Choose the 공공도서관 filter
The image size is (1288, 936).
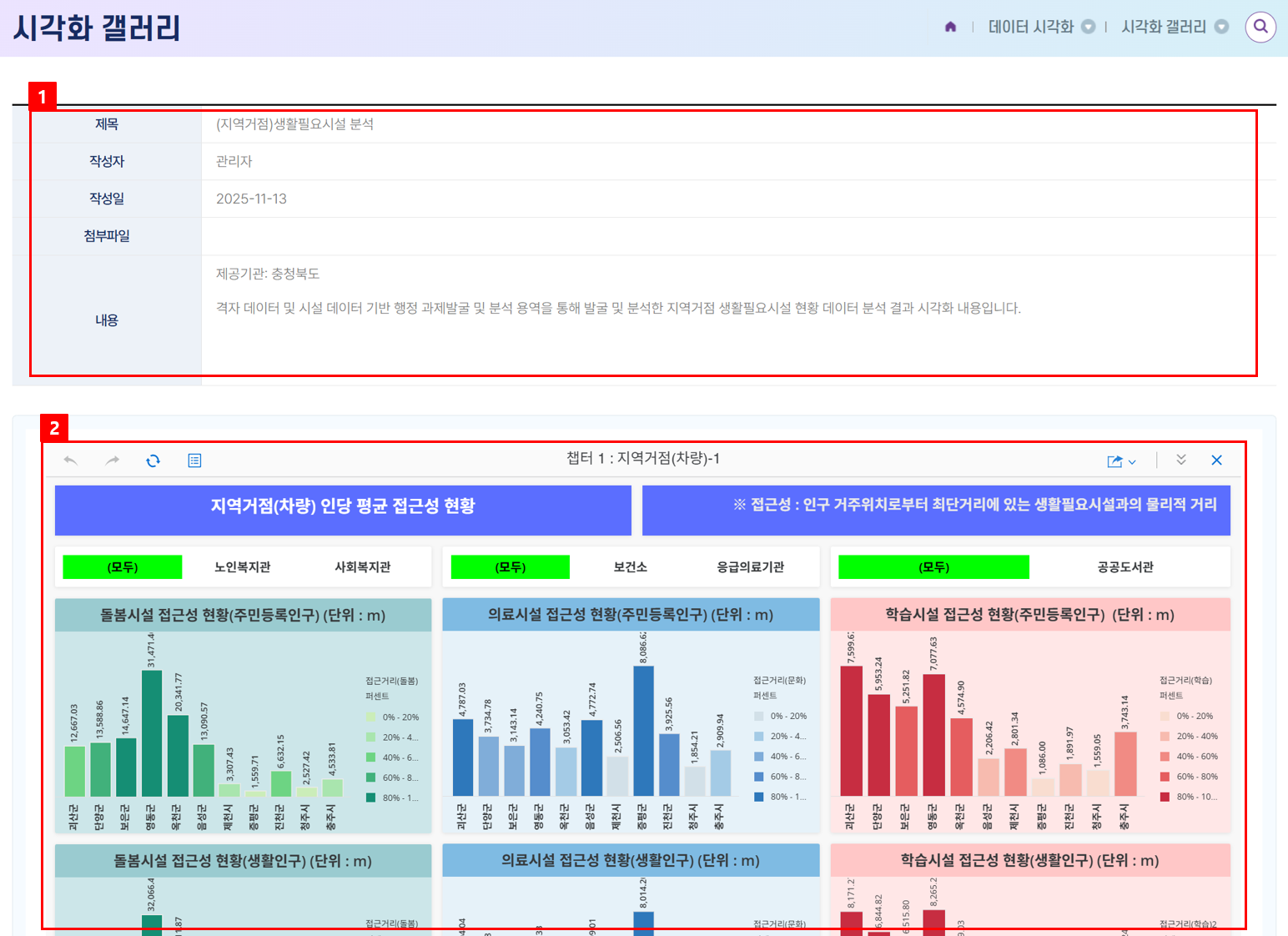1124,567
